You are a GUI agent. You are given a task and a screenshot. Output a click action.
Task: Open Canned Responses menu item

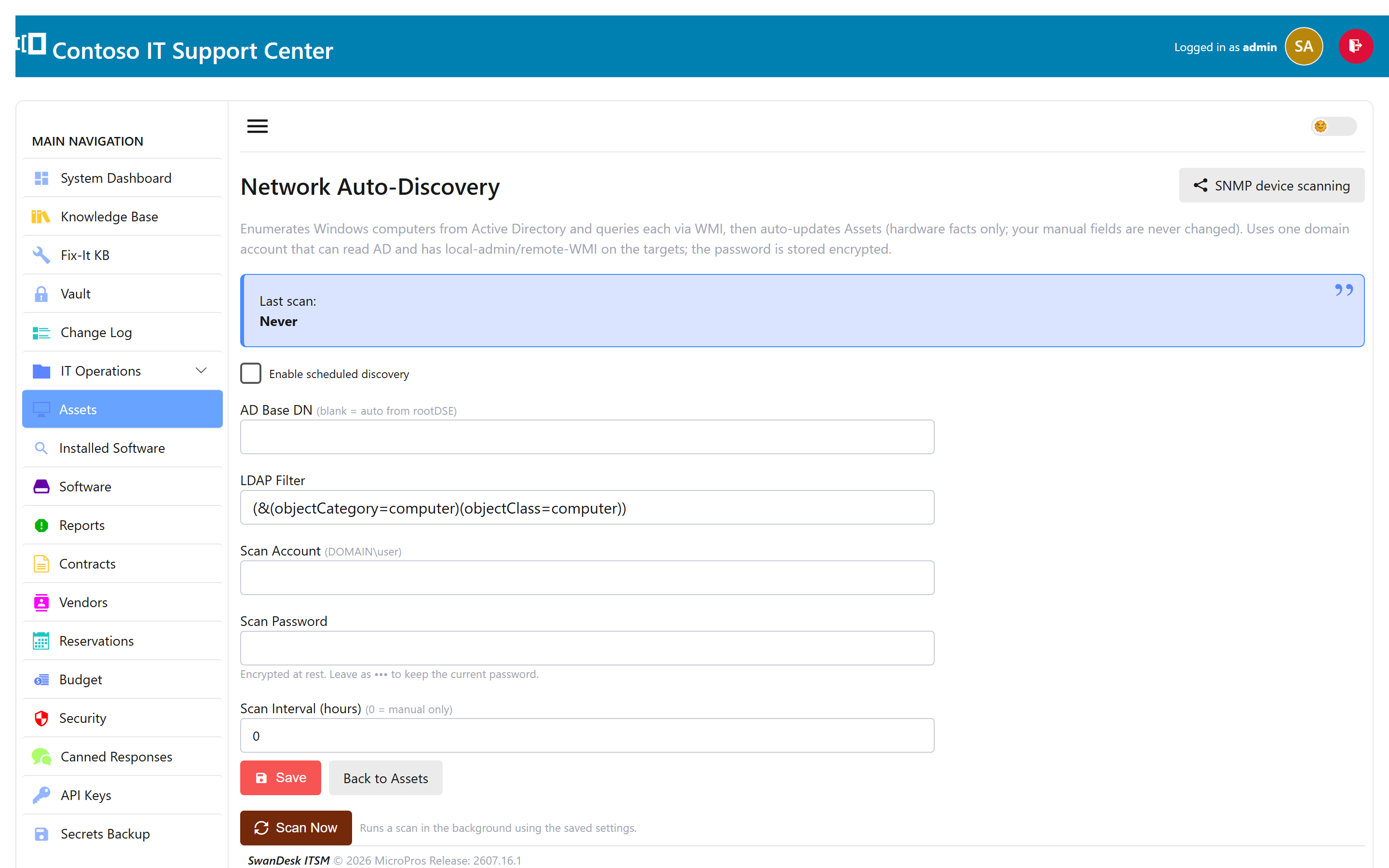point(122,757)
